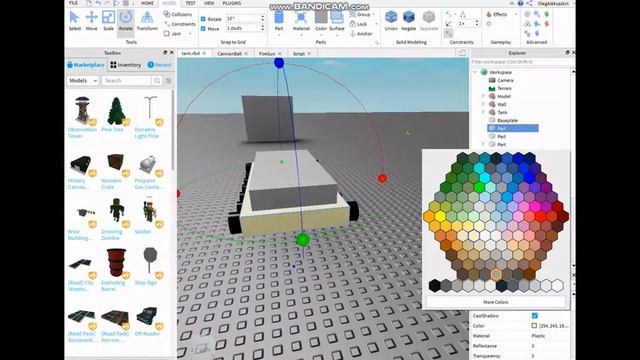Select the Exploding Barrel model thumbnail

(116, 263)
